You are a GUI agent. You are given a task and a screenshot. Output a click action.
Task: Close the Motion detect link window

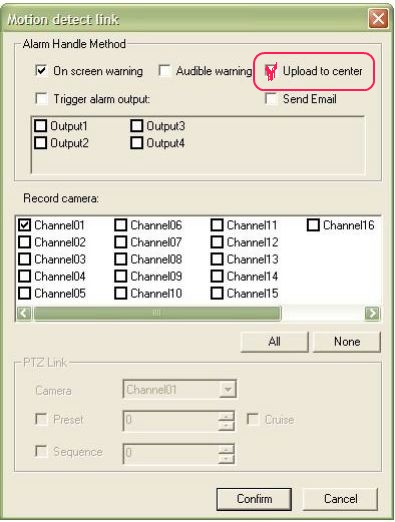tap(378, 19)
